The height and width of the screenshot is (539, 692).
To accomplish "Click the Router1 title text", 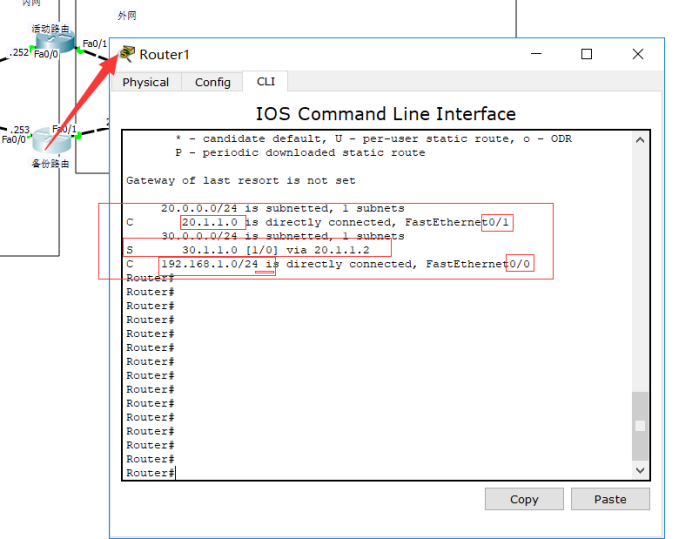I will tap(164, 54).
